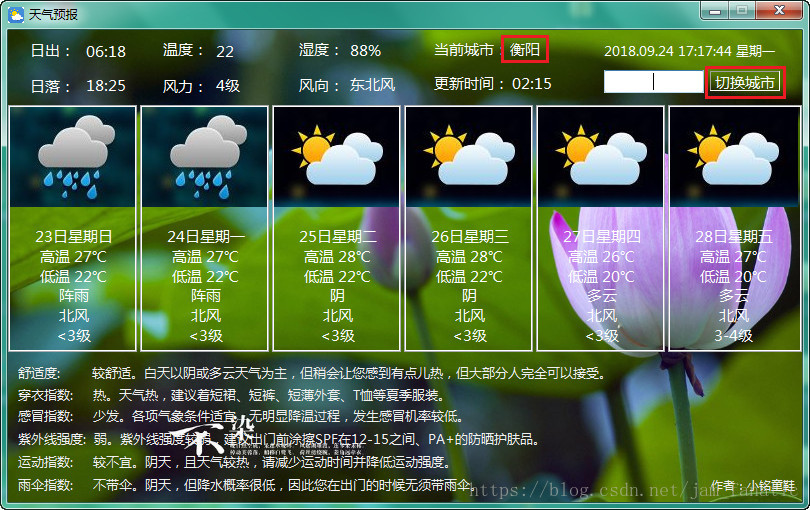The image size is (810, 510).
Task: Click the cloudy sun icon for 28日星期五
Action: 734,155
